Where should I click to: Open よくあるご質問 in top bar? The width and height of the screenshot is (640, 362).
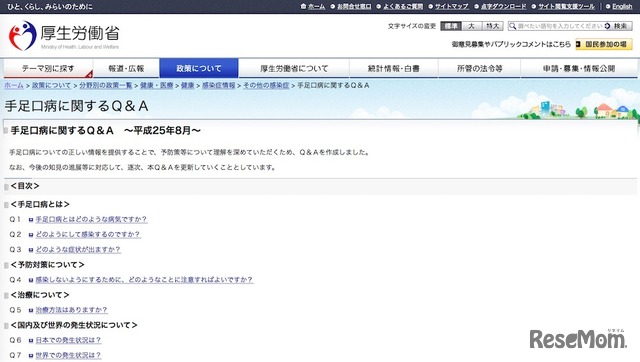pos(403,7)
